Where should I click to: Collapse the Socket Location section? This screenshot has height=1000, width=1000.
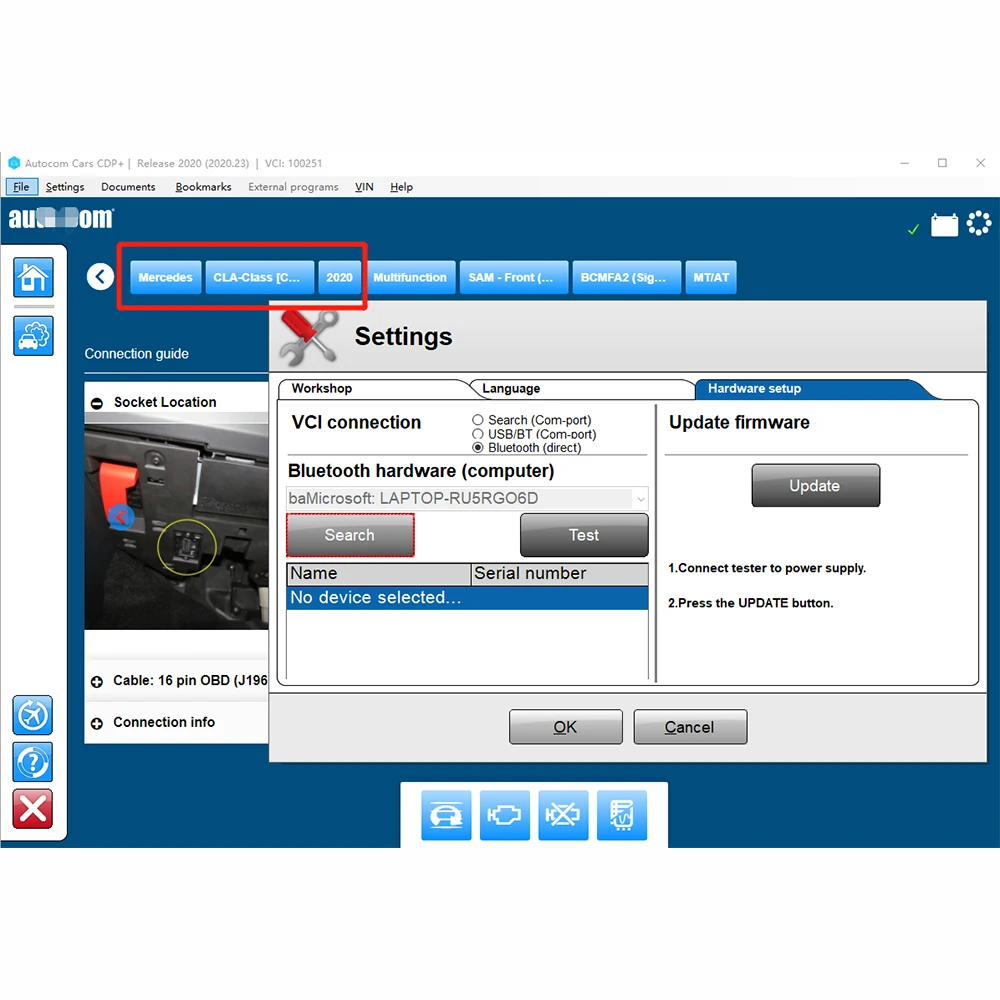(x=97, y=403)
